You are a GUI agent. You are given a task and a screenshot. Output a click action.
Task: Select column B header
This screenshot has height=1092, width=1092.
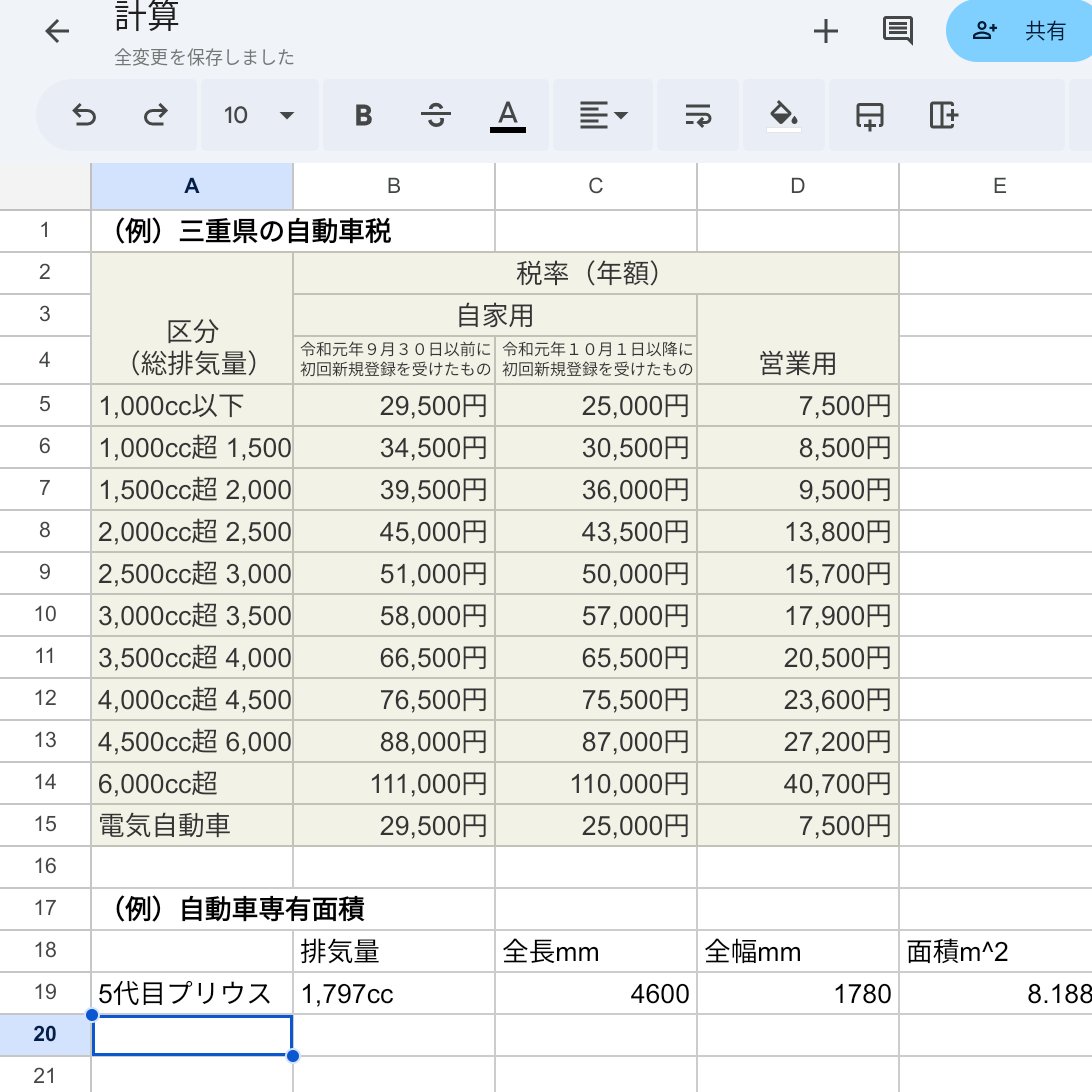(x=393, y=186)
